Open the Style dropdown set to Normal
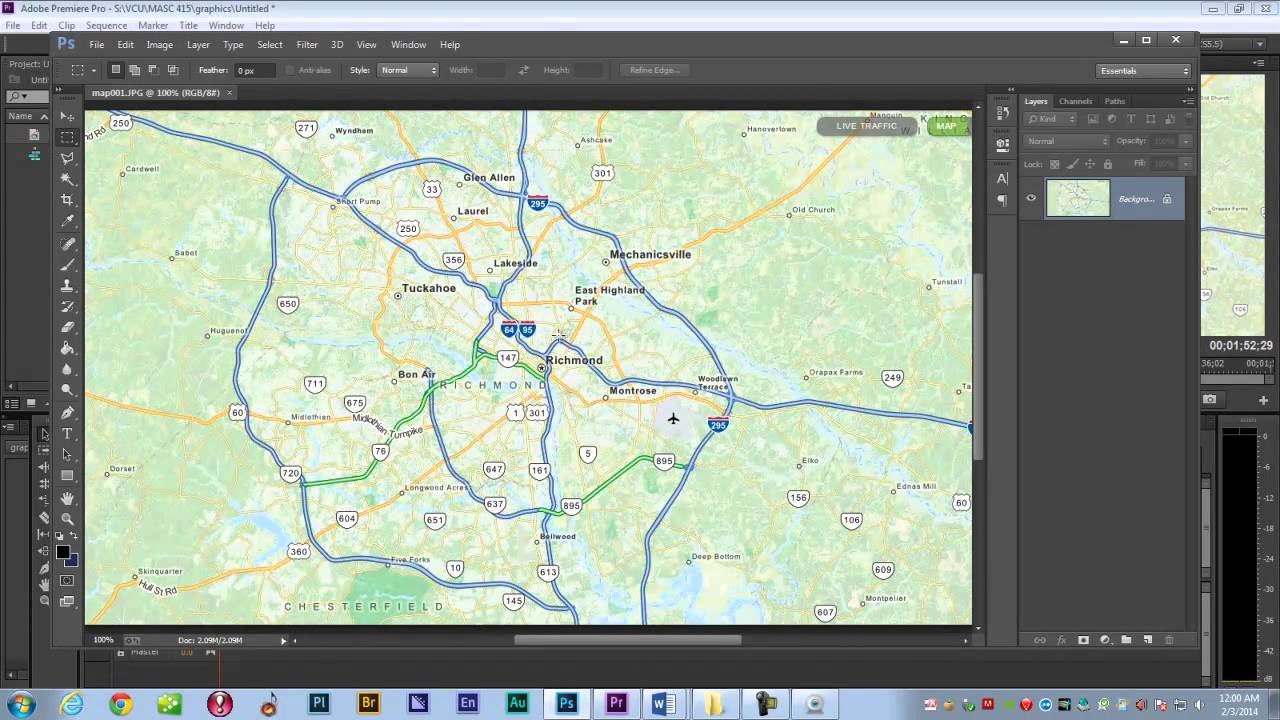 tap(408, 70)
